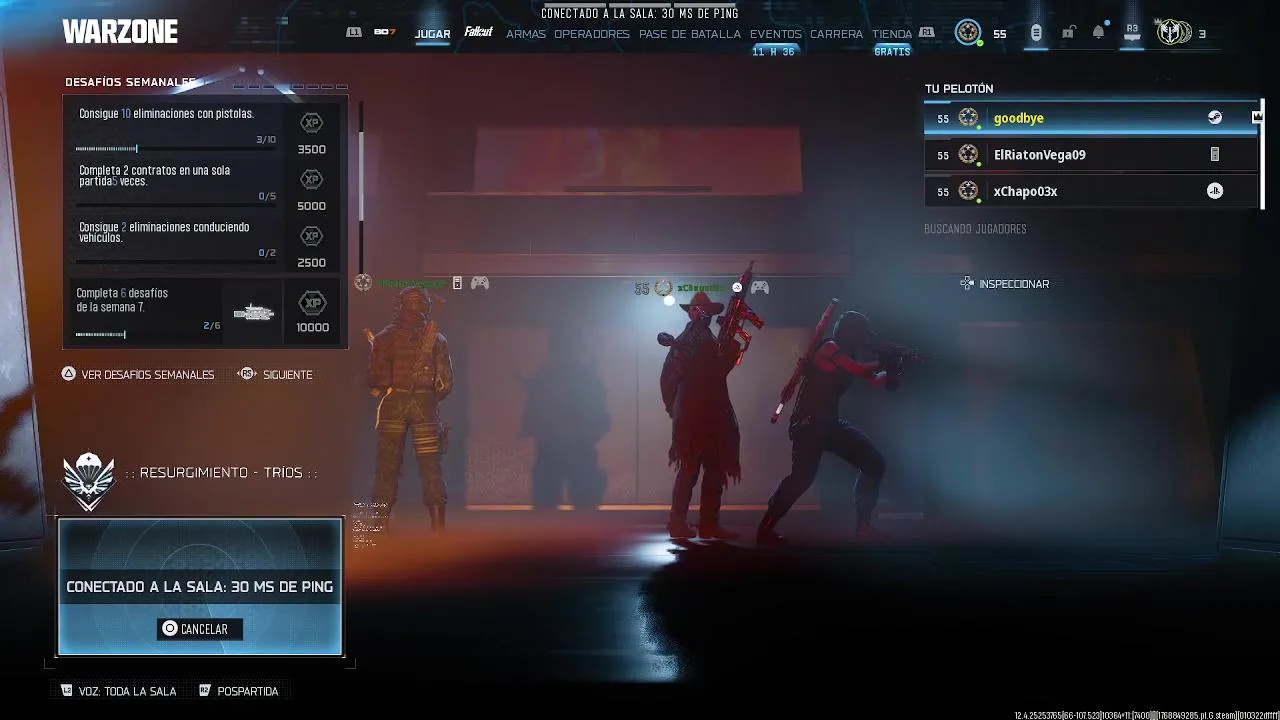Cancel matchmaking with the CANCELAR button

pos(199,629)
